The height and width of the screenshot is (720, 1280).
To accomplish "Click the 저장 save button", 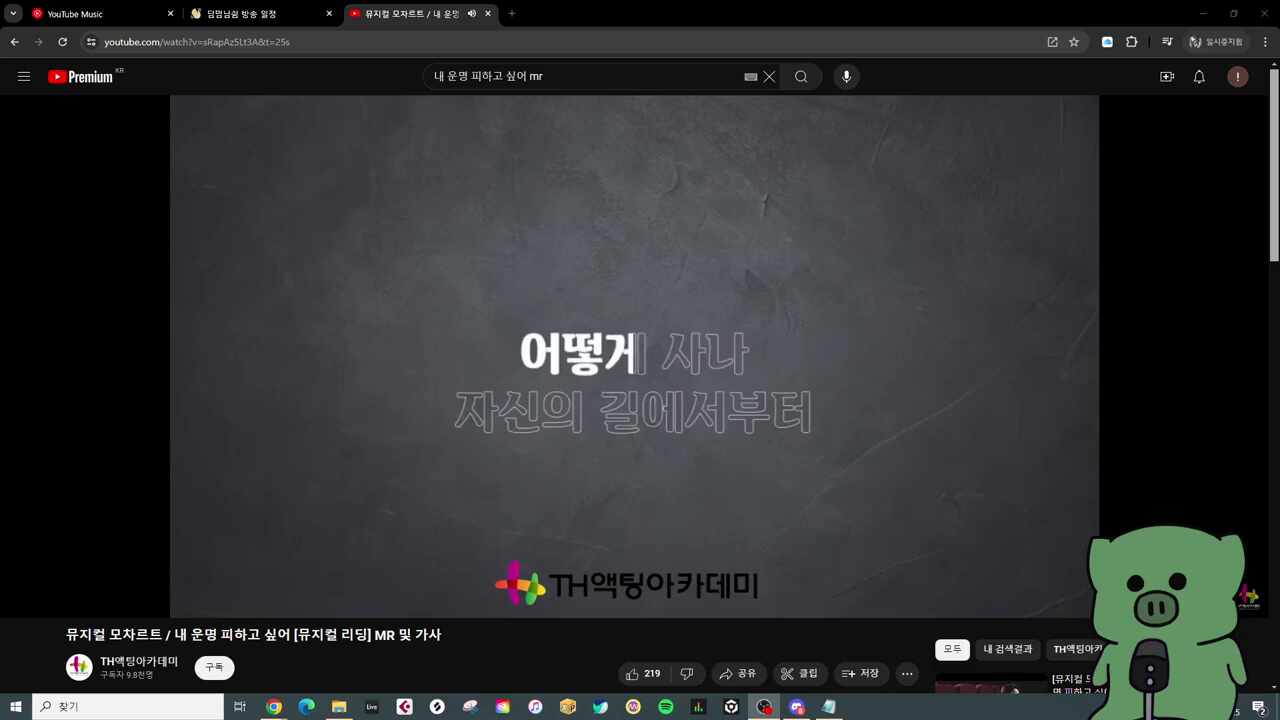I will [861, 674].
